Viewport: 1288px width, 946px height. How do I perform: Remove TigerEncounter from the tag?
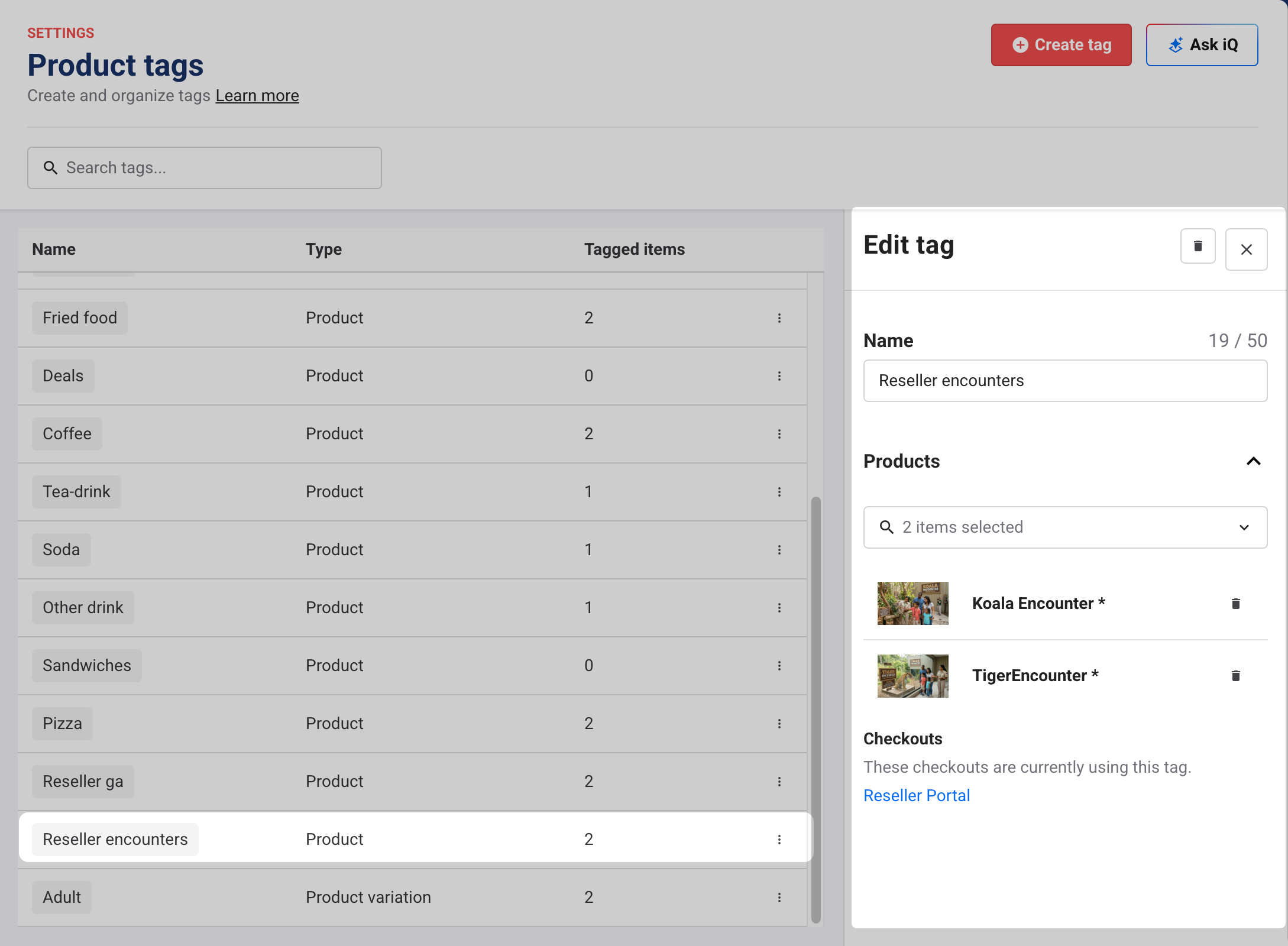tap(1236, 676)
